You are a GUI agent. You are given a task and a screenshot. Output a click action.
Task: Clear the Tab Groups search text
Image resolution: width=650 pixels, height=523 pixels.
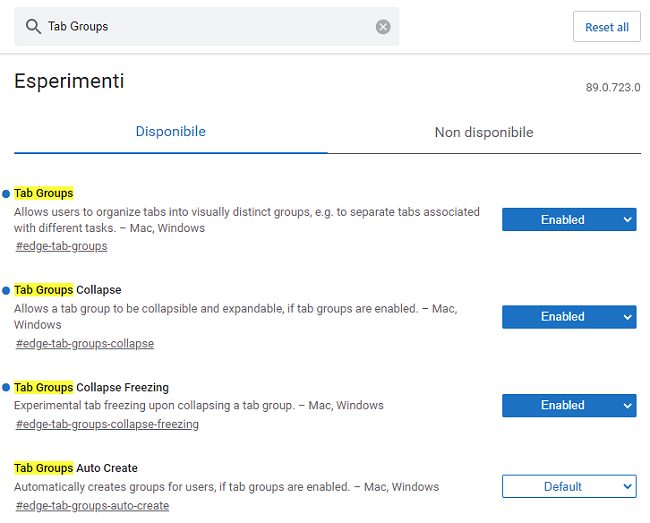pyautogui.click(x=383, y=27)
